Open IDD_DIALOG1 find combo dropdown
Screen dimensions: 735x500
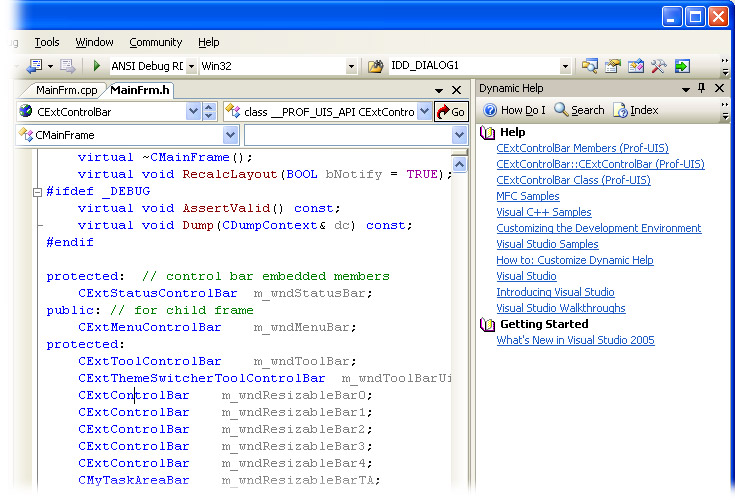tap(565, 66)
